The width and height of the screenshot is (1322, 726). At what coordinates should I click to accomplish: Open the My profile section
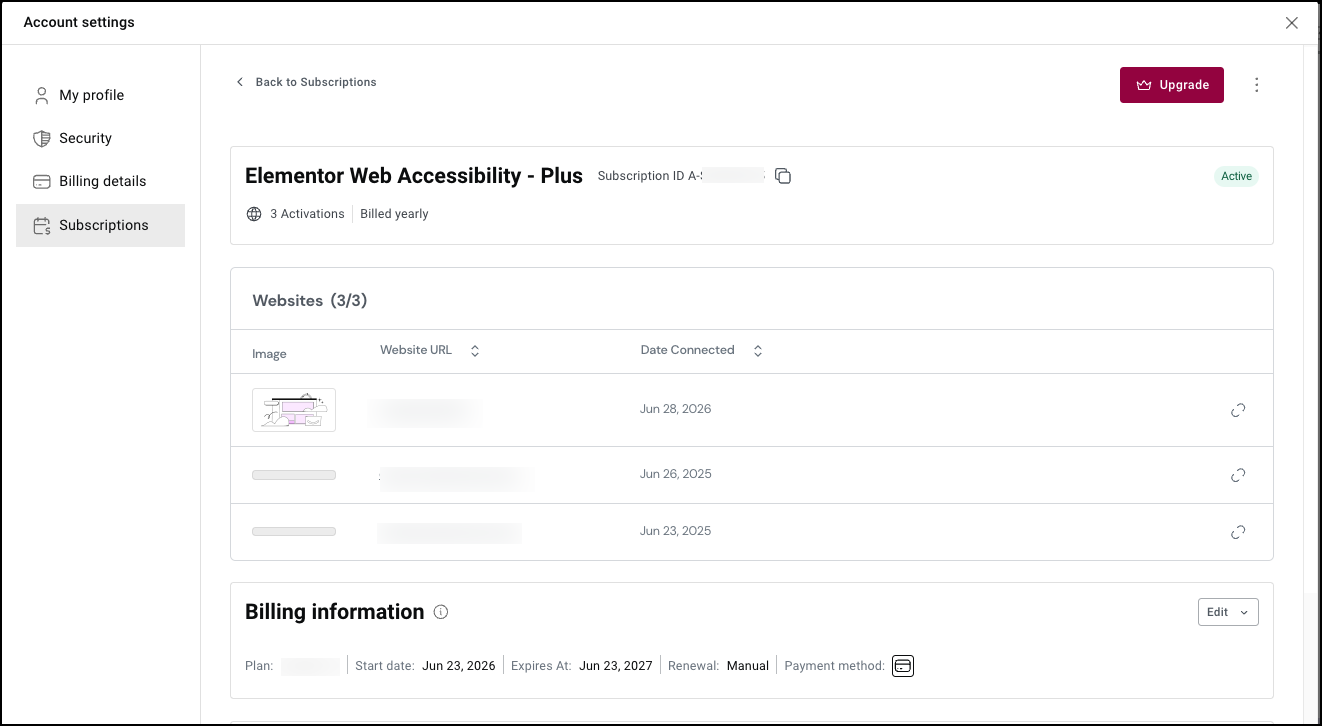100,95
